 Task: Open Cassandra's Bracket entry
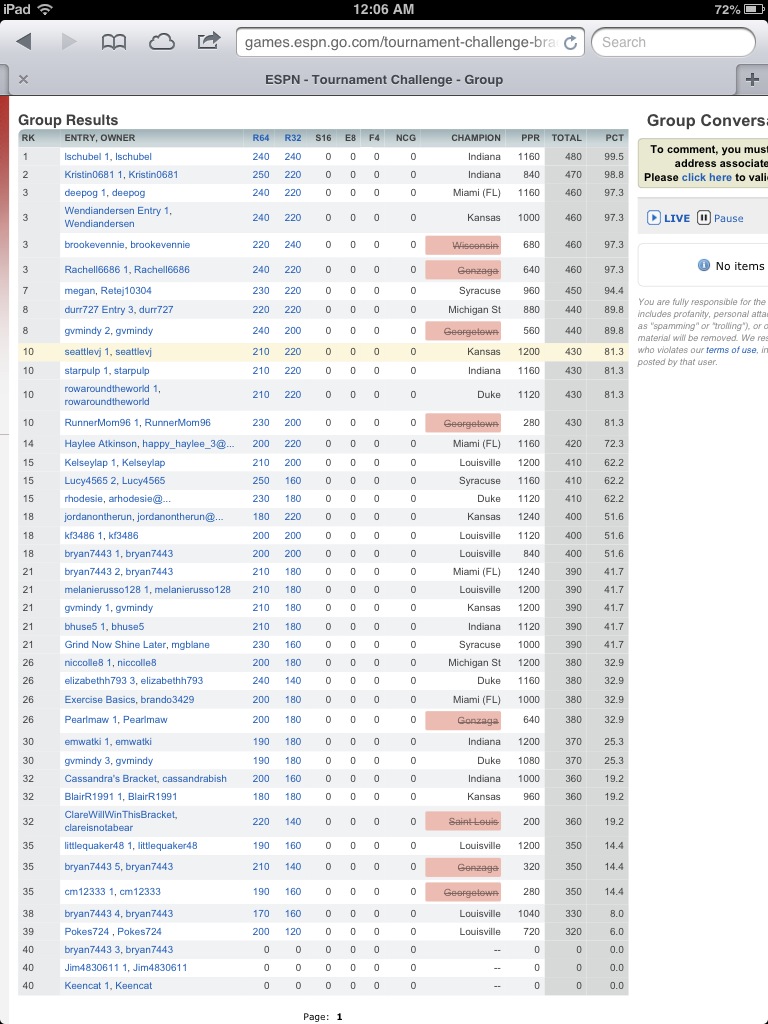pyautogui.click(x=145, y=778)
